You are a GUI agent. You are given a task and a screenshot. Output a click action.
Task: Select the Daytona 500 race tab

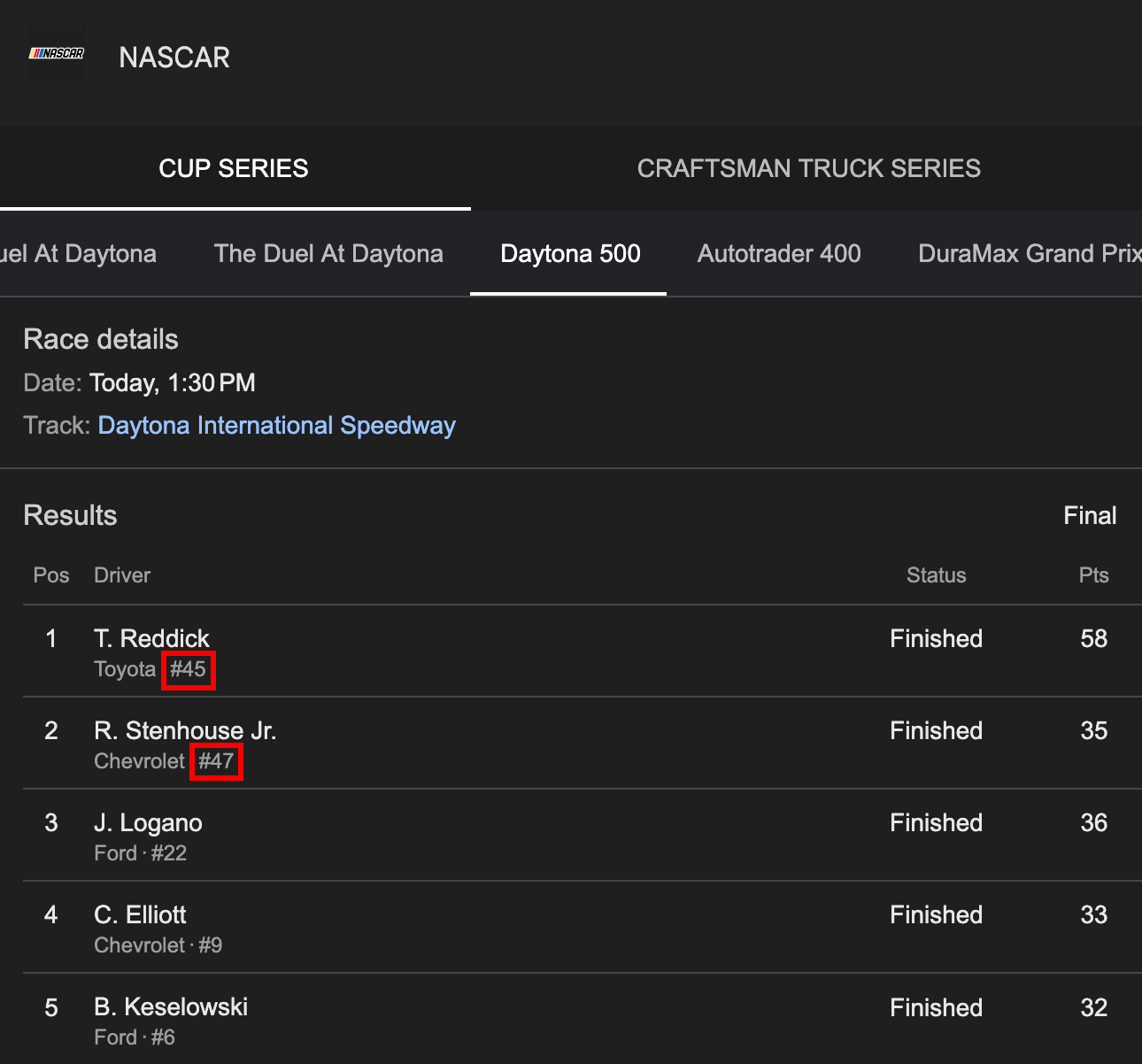click(570, 254)
